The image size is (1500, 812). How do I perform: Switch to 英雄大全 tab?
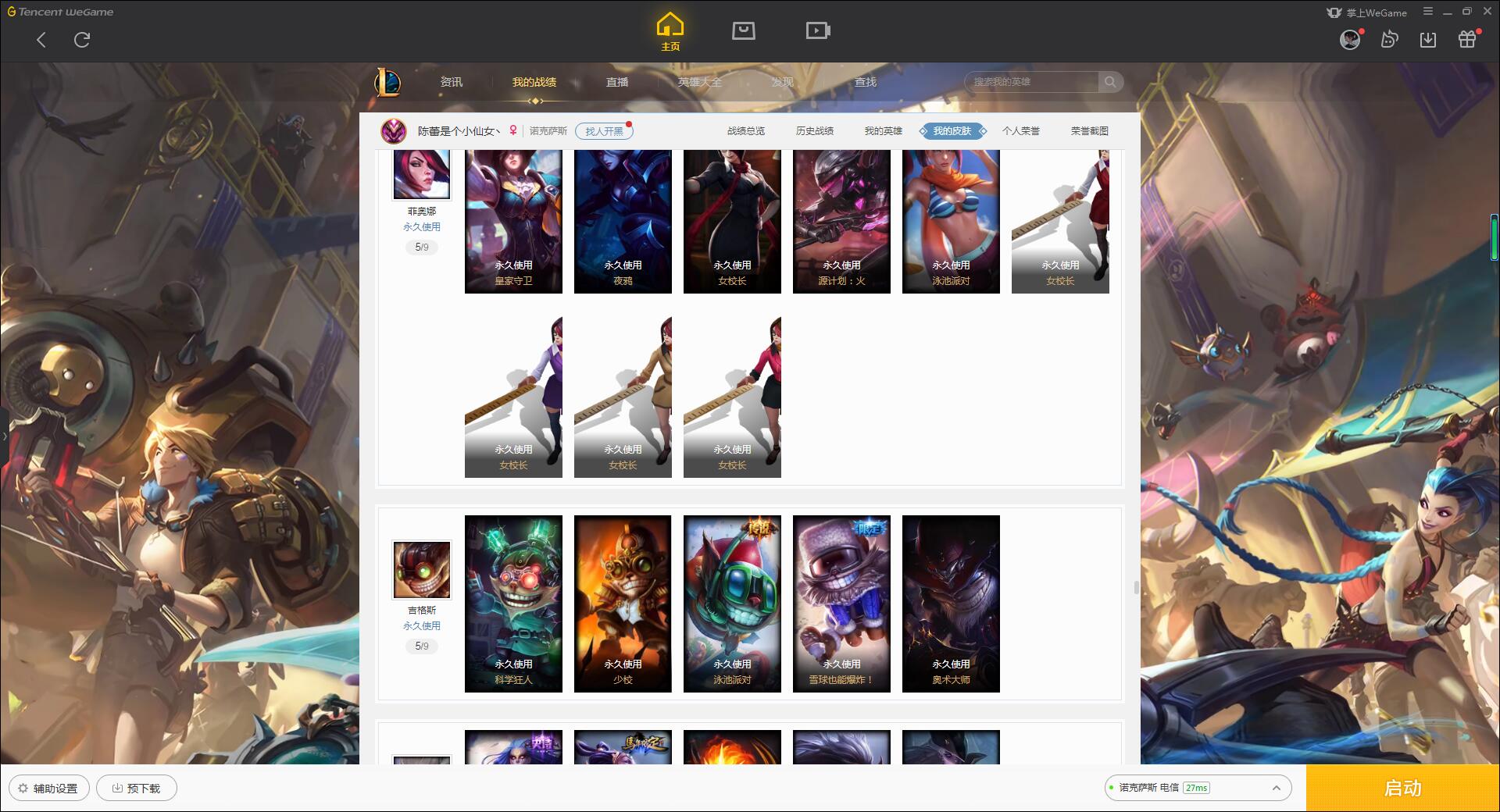point(700,82)
